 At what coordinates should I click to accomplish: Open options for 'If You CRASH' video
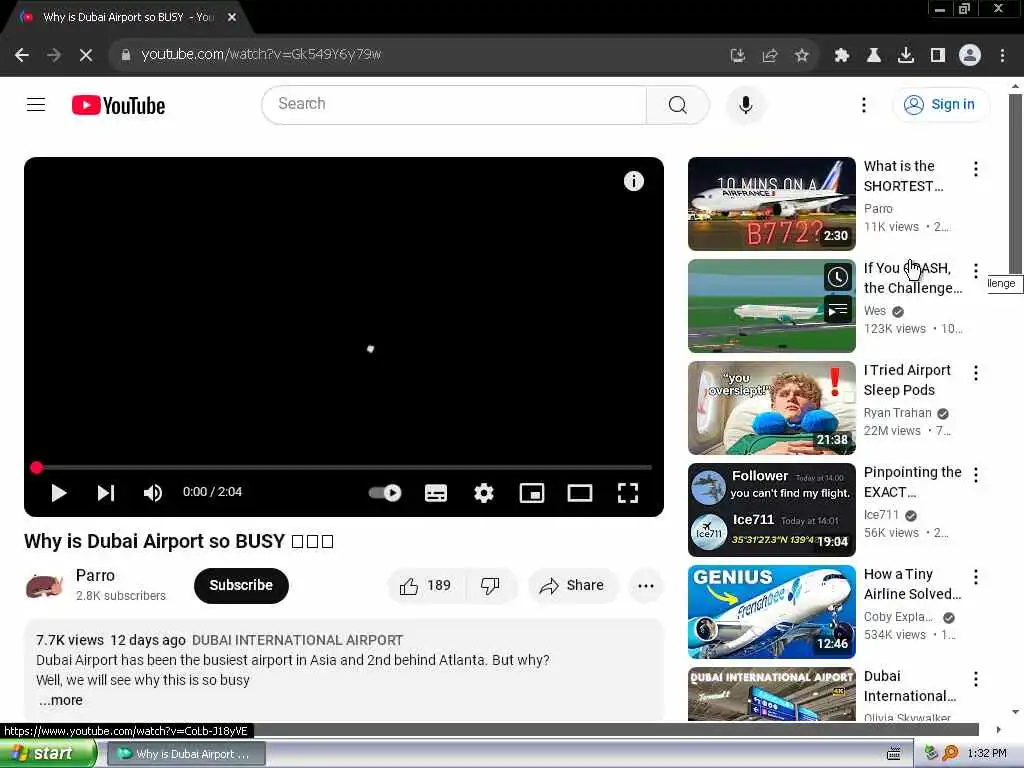click(976, 271)
